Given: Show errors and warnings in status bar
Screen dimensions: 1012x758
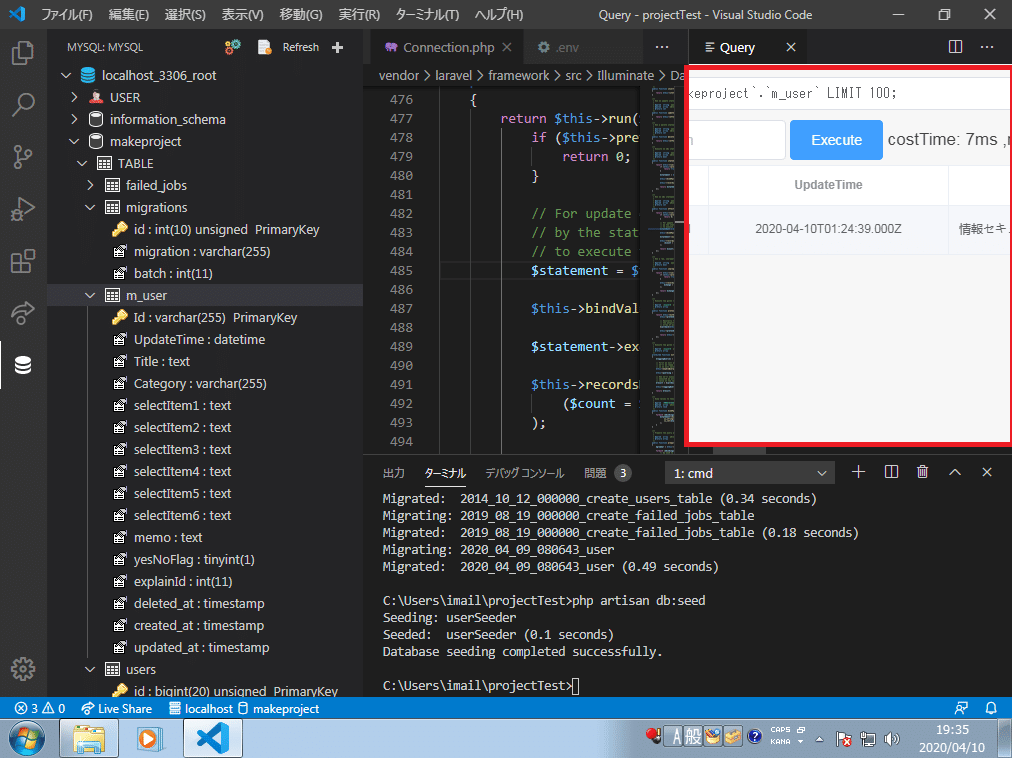Looking at the screenshot, I should [40, 708].
